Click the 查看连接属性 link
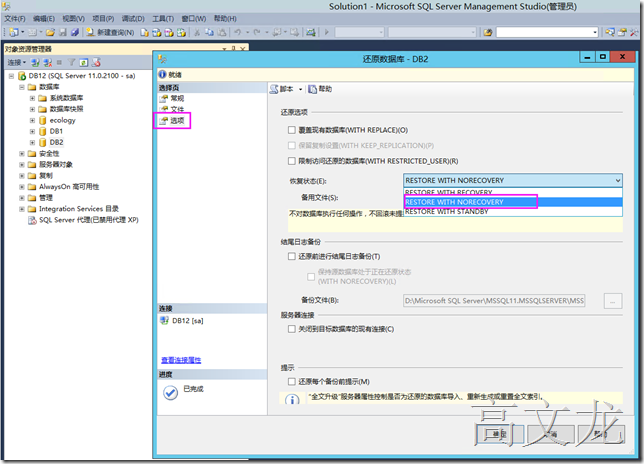Image resolution: width=644 pixels, height=464 pixels. (x=181, y=360)
